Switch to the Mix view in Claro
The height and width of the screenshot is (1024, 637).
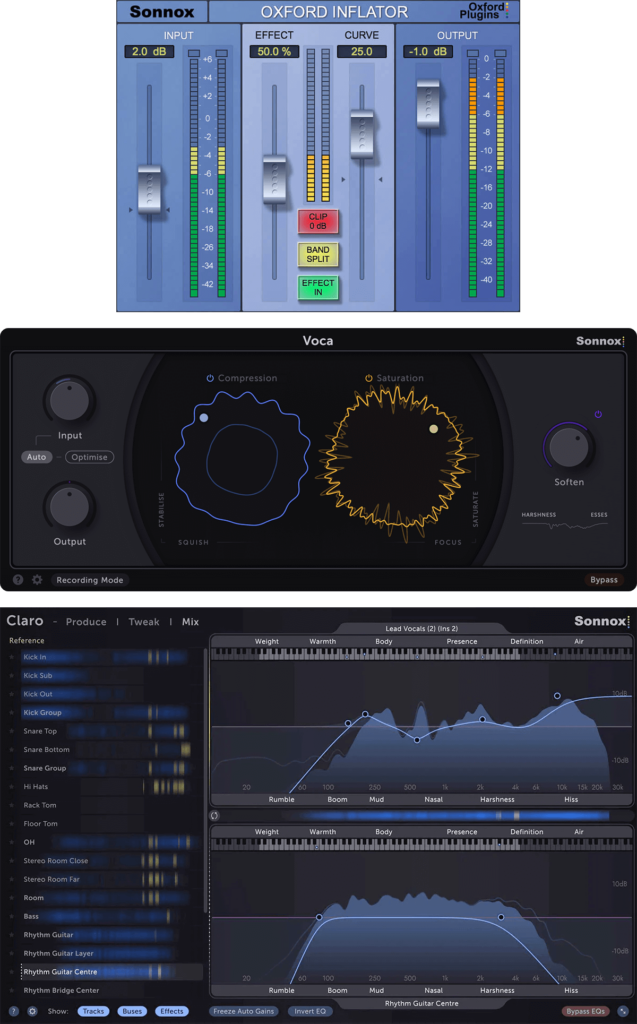(x=190, y=622)
